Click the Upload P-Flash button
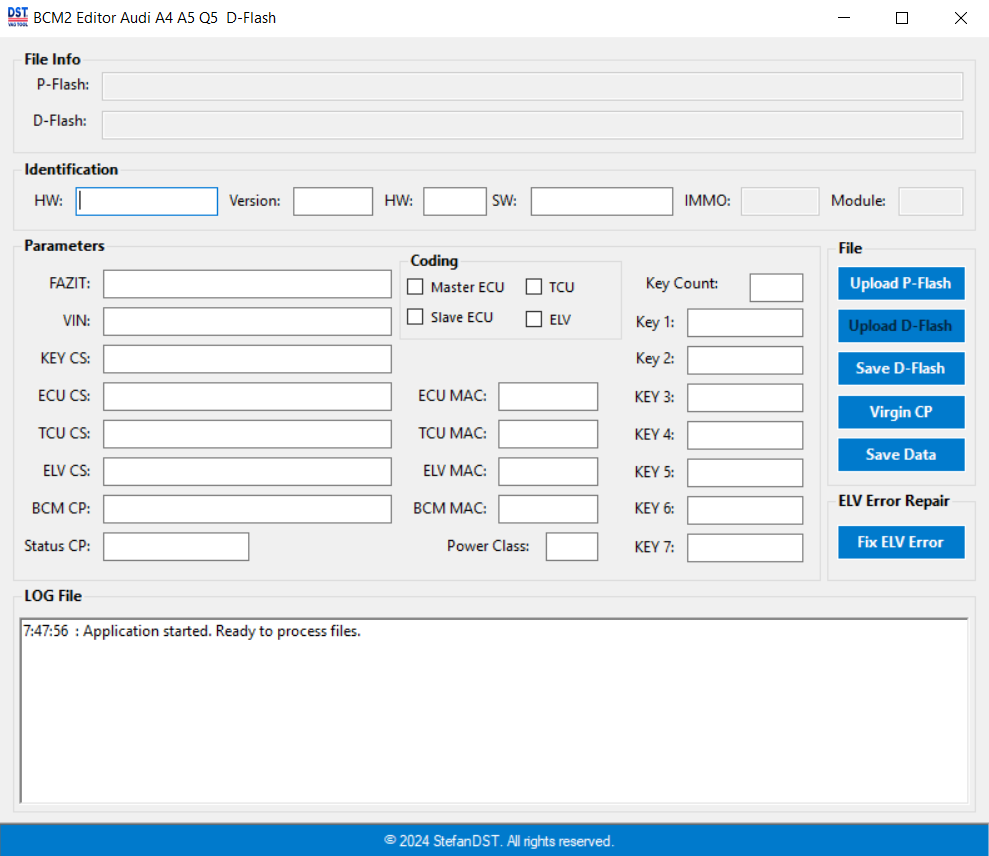989x856 pixels. [901, 283]
